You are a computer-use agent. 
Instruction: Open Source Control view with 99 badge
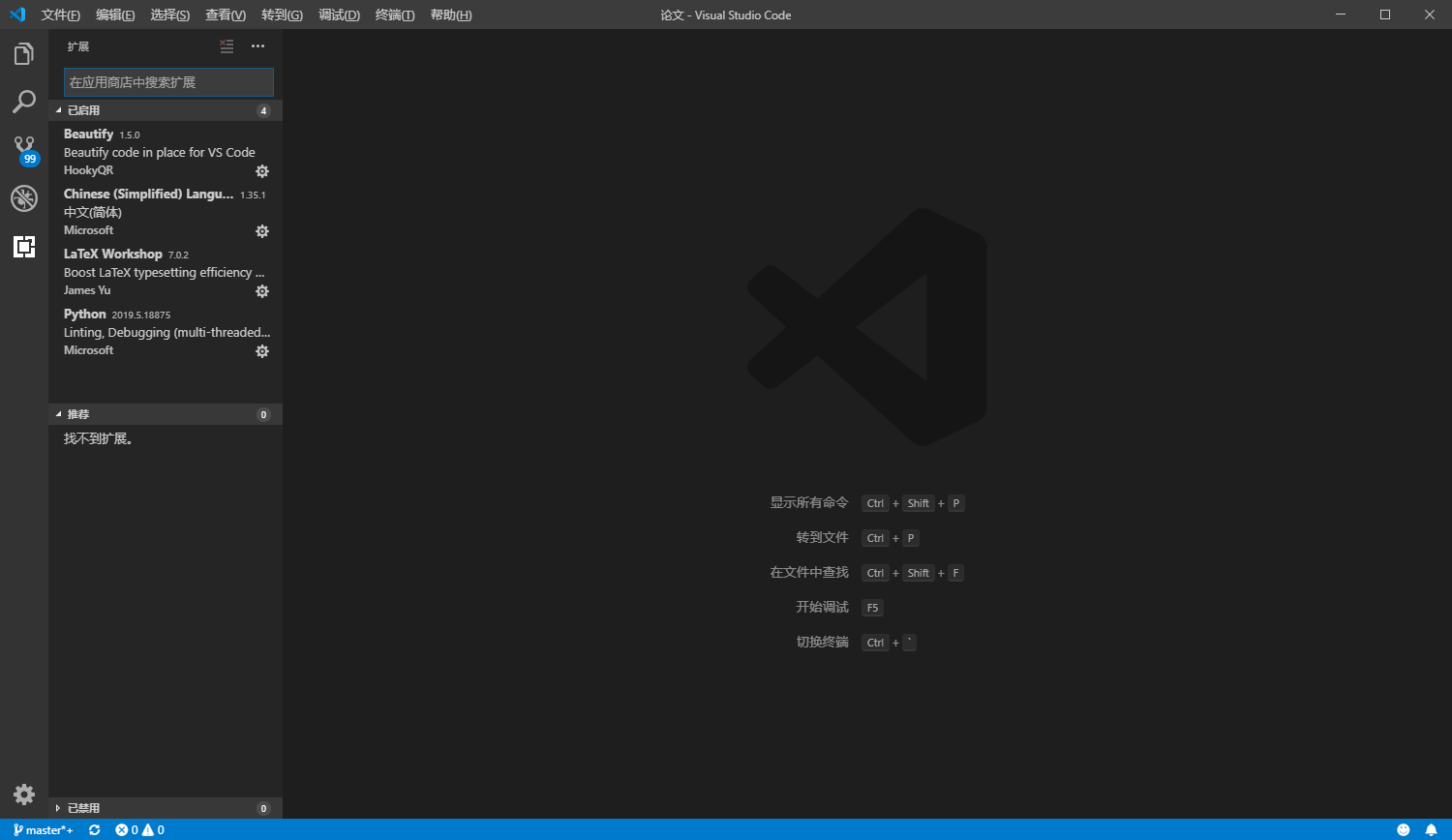(25, 150)
